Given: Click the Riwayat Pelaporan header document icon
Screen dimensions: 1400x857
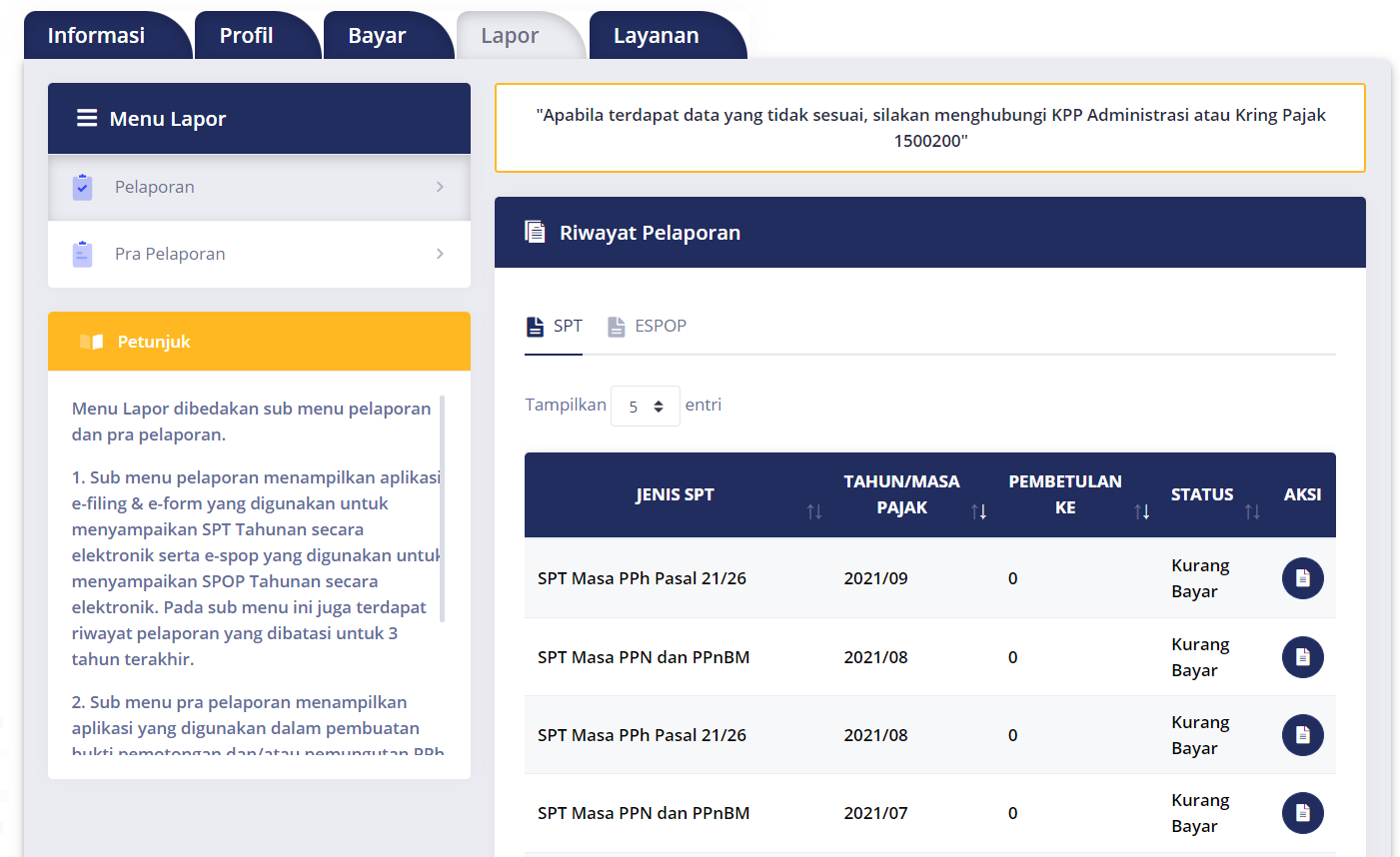Looking at the screenshot, I should coord(536,233).
